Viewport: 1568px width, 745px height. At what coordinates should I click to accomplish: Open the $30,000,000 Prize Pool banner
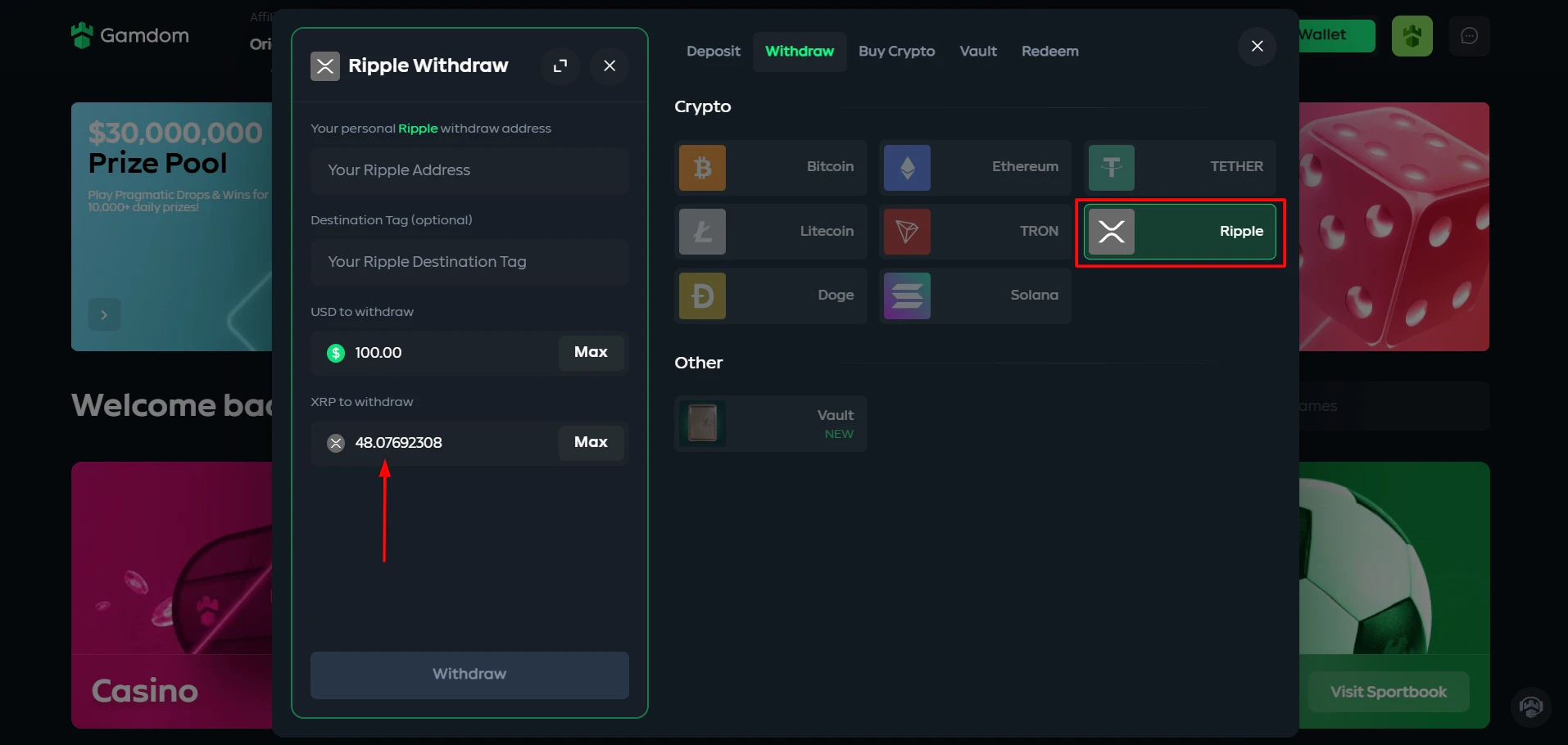pyautogui.click(x=172, y=227)
